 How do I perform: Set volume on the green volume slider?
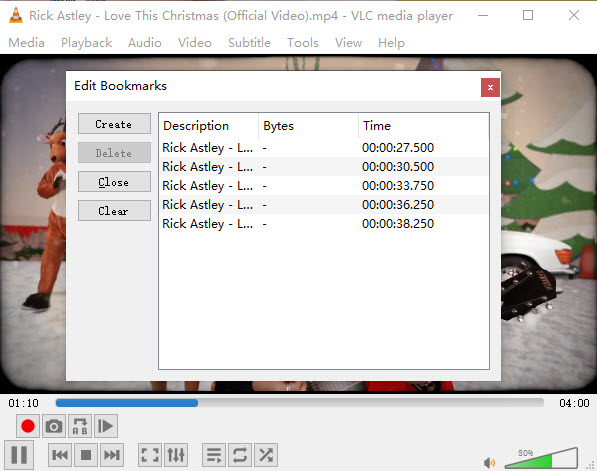click(541, 459)
